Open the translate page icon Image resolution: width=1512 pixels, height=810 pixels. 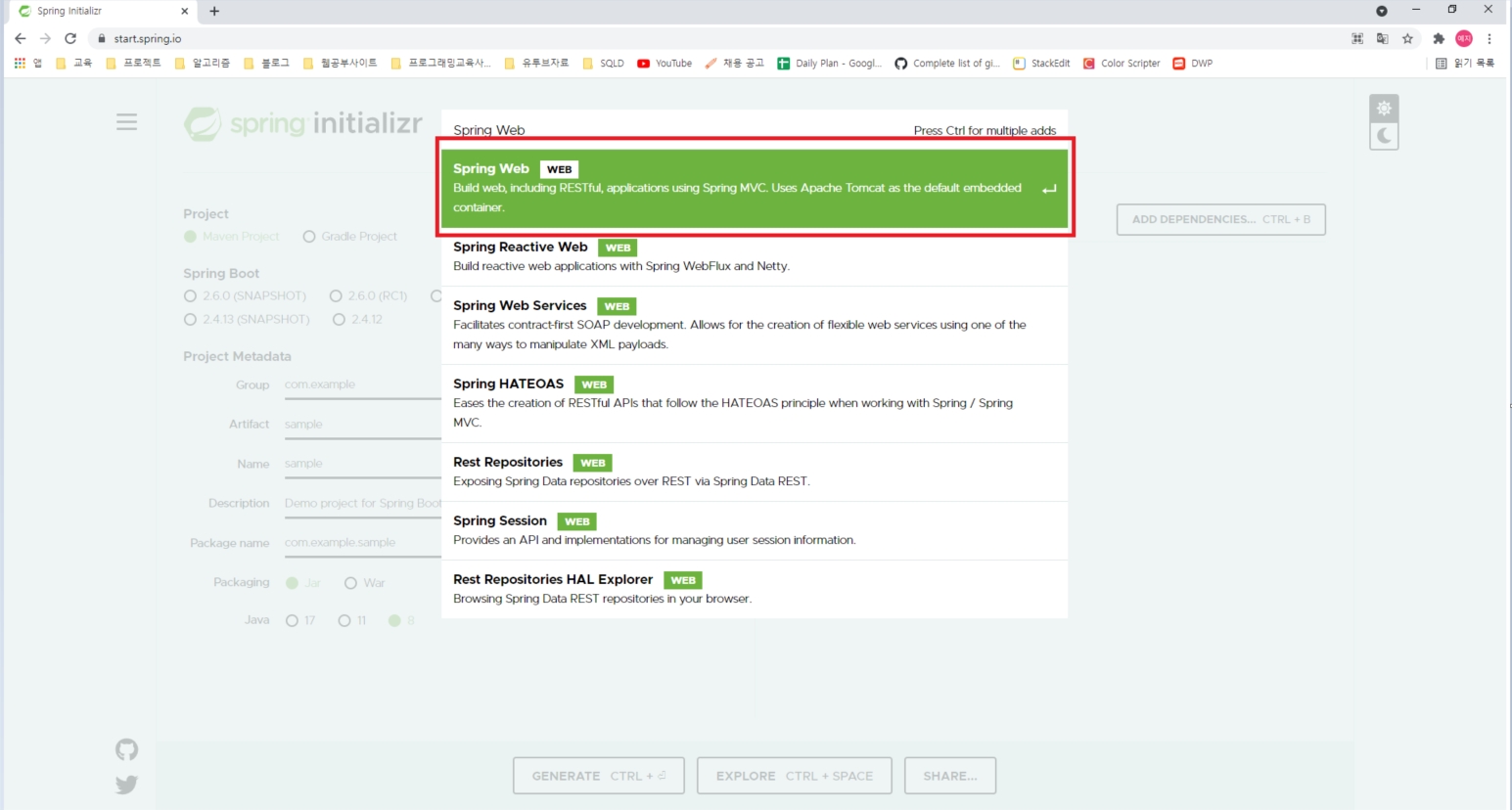point(1382,38)
